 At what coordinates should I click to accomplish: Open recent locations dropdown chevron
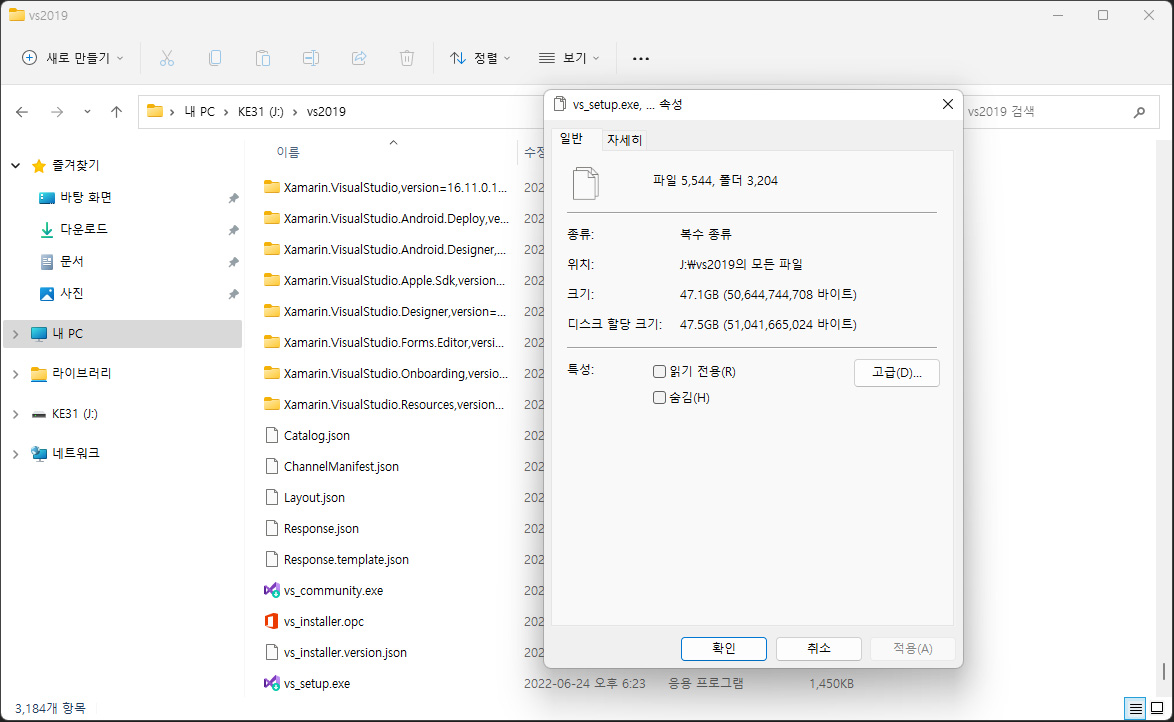88,112
